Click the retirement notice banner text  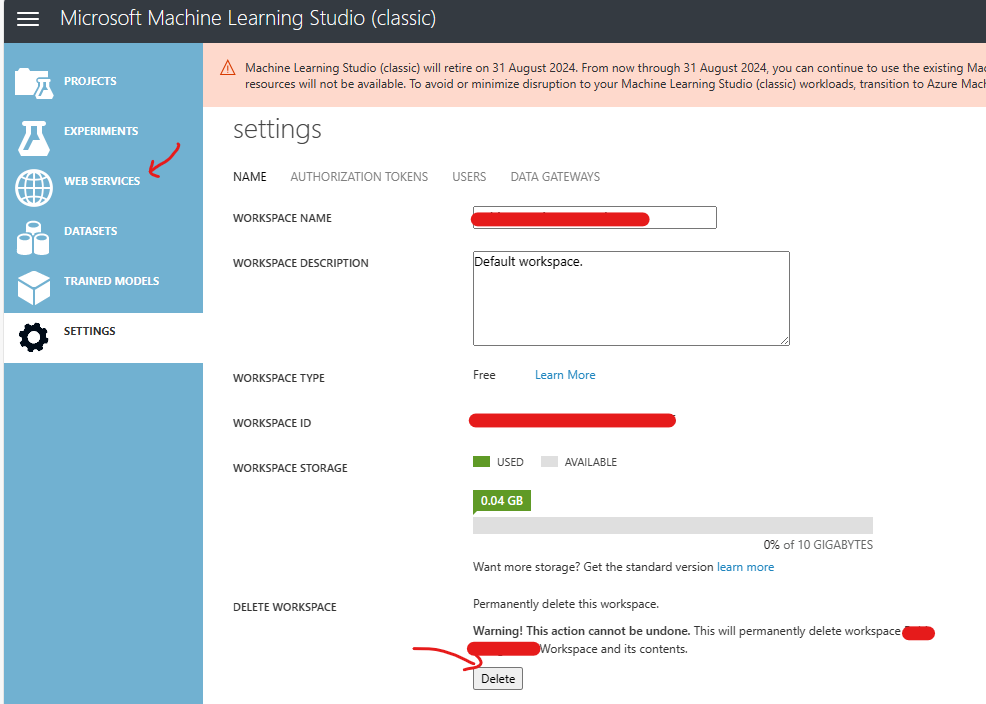point(615,75)
